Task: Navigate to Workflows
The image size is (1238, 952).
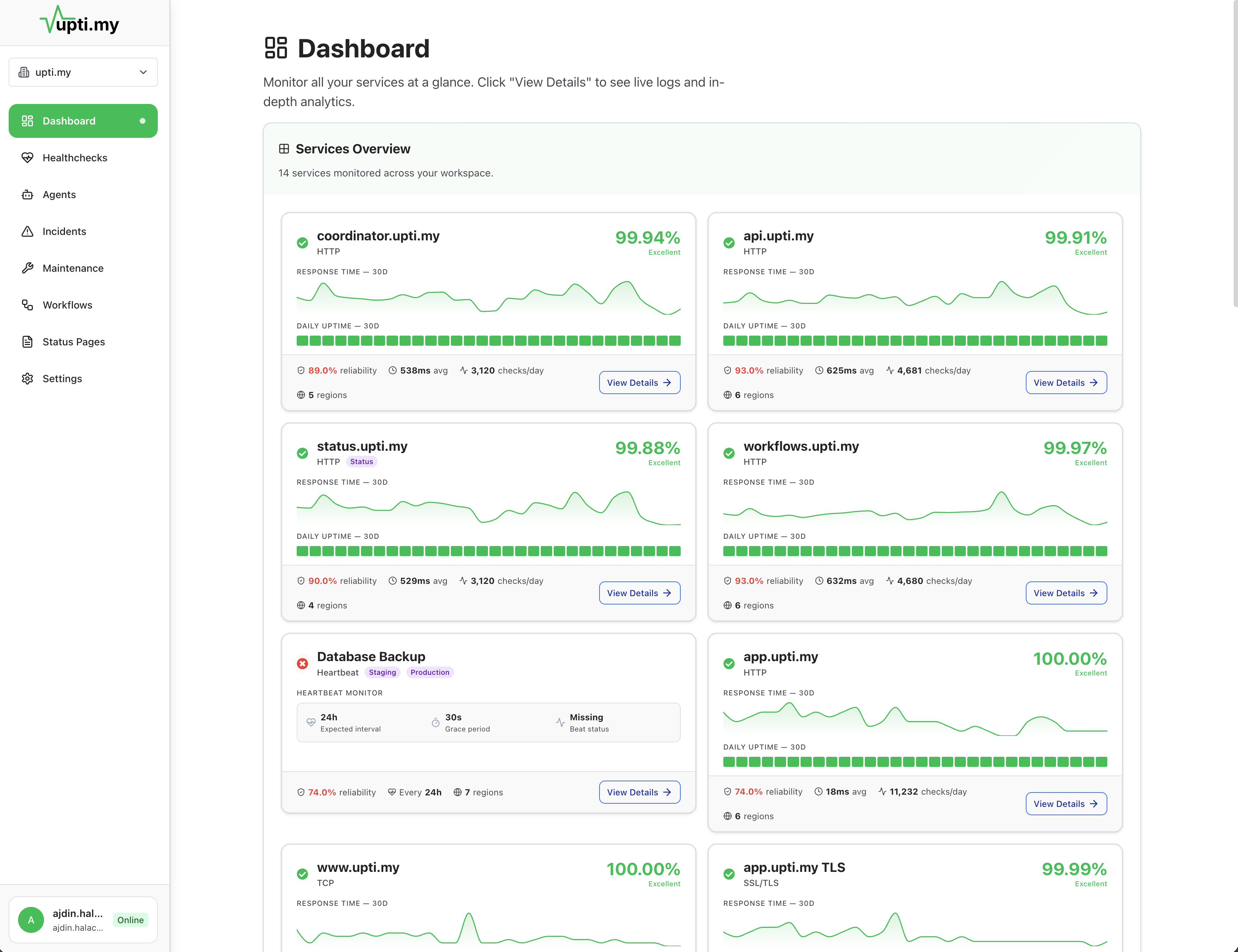Action: pyautogui.click(x=83, y=305)
